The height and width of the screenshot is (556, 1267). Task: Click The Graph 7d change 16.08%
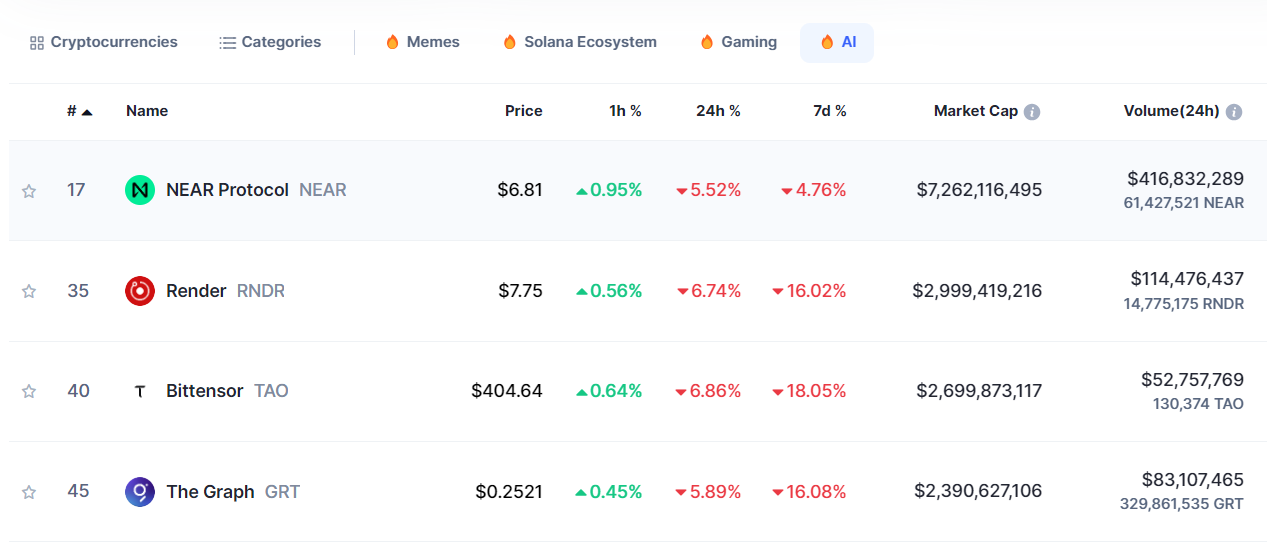coord(809,492)
